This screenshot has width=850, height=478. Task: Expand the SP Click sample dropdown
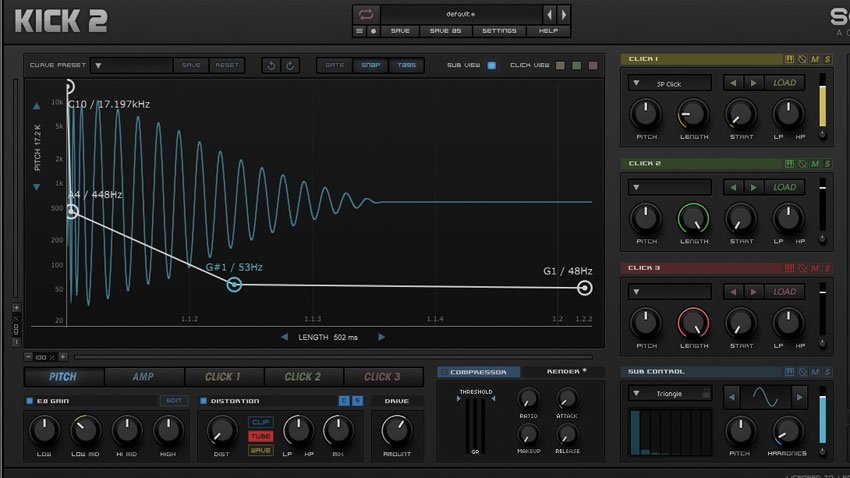point(669,83)
